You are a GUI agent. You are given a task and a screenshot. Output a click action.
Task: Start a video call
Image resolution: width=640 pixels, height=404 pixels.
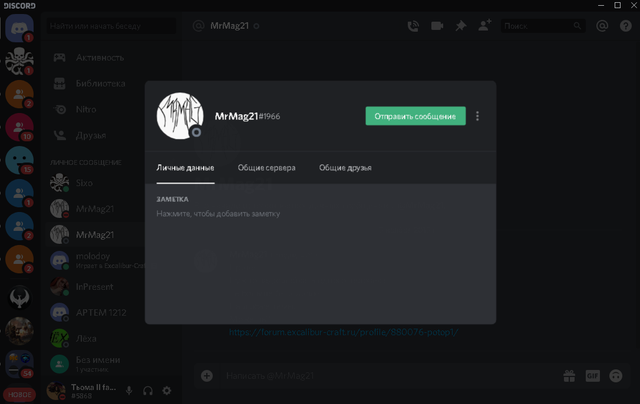point(437,26)
